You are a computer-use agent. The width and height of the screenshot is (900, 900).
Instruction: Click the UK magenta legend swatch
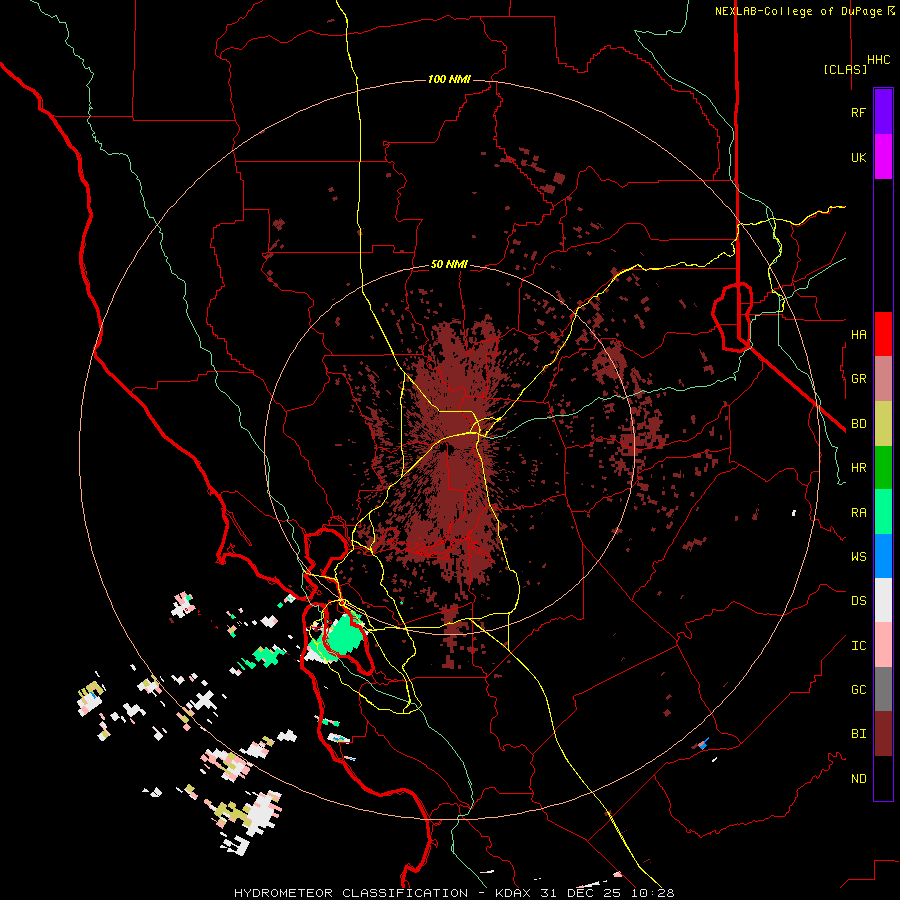click(883, 157)
